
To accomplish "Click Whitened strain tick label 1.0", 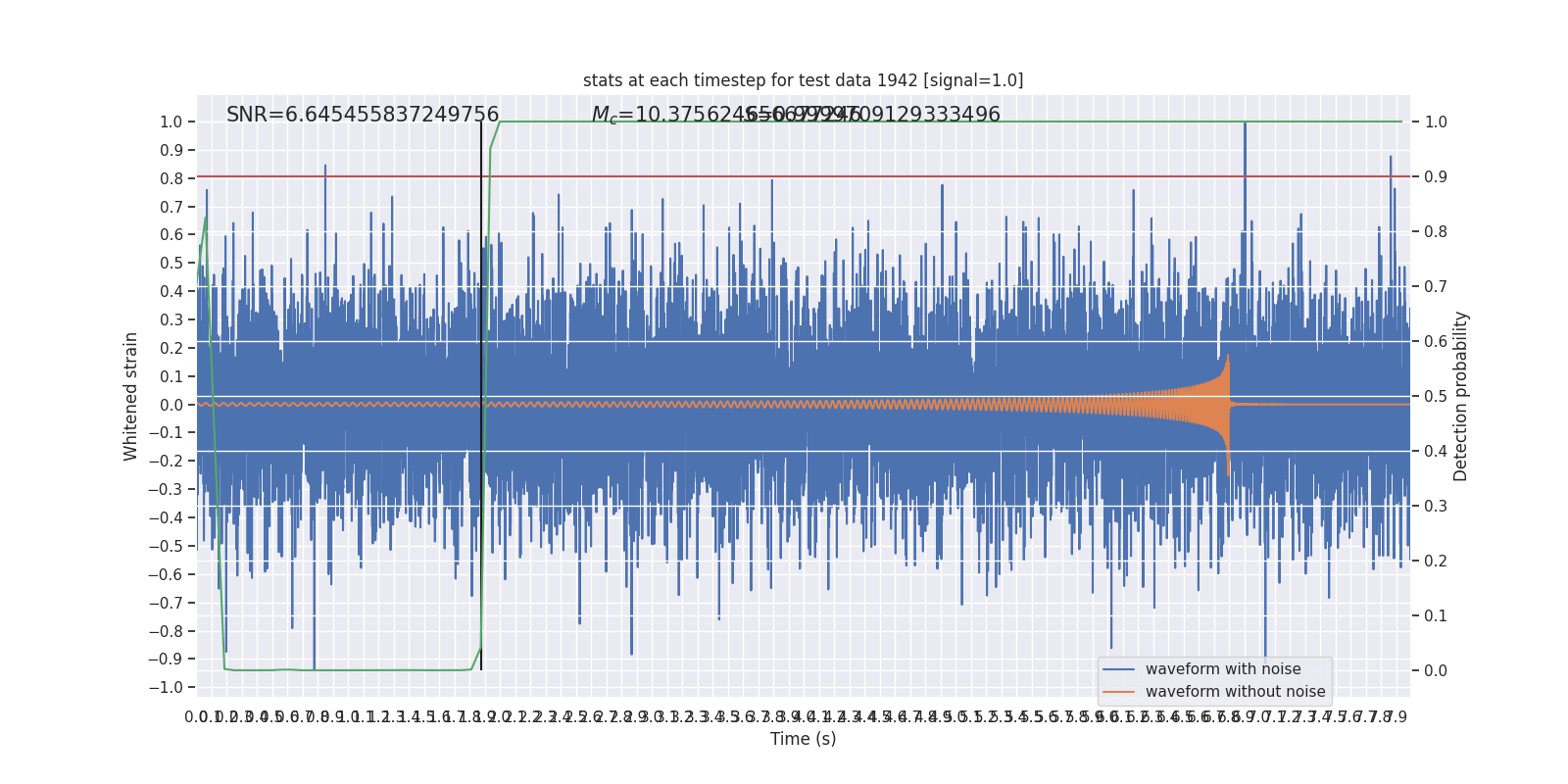I will click(171, 122).
